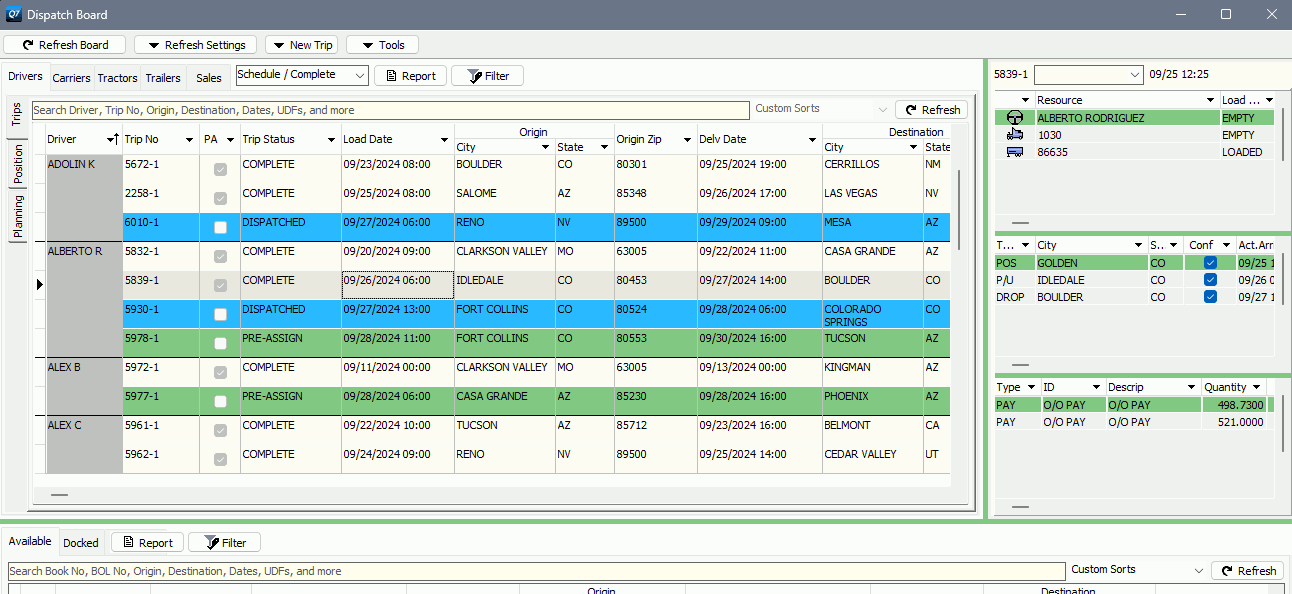Open the Tools menu button
This screenshot has height=594, width=1292.
point(381,44)
